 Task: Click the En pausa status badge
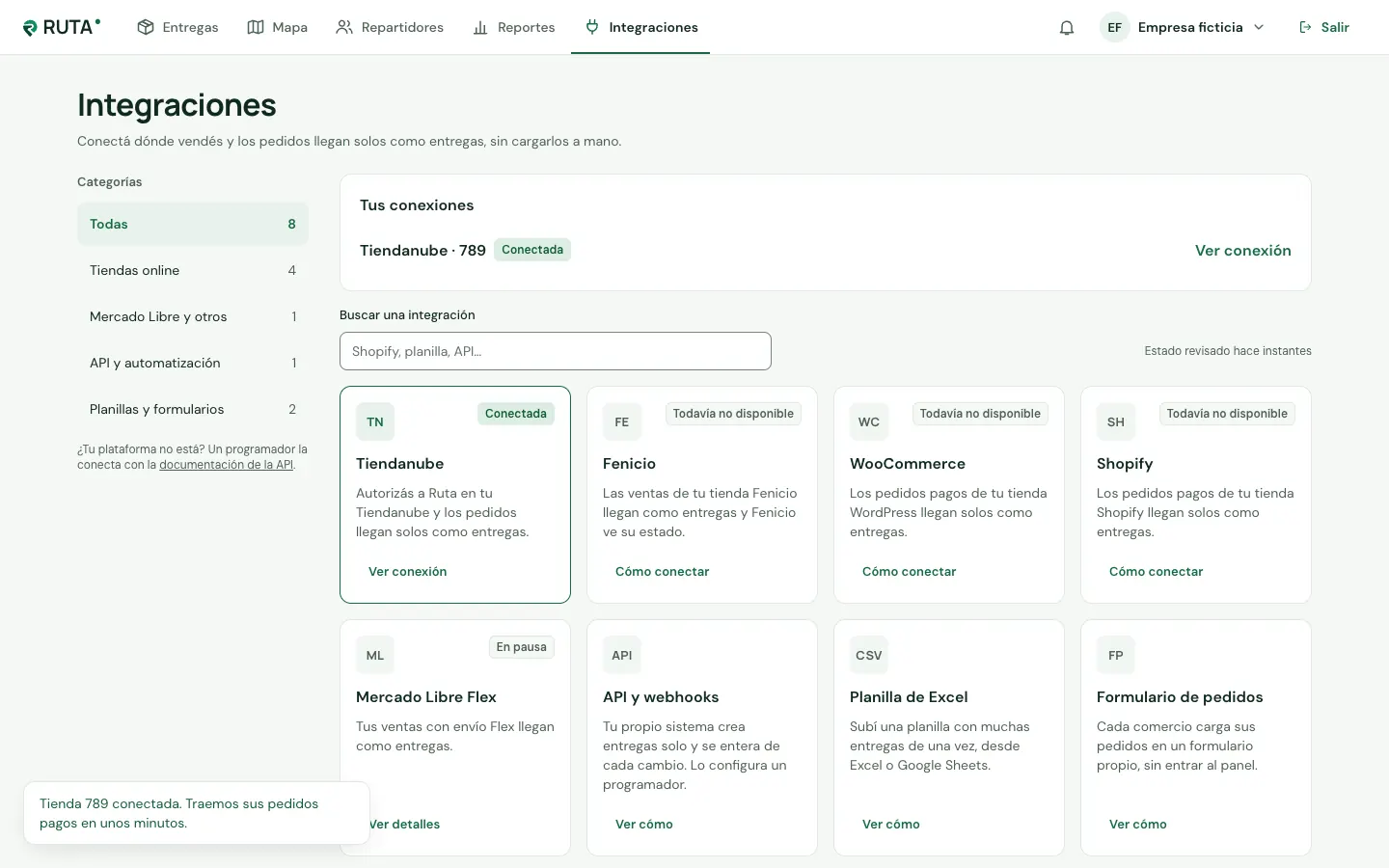(522, 647)
